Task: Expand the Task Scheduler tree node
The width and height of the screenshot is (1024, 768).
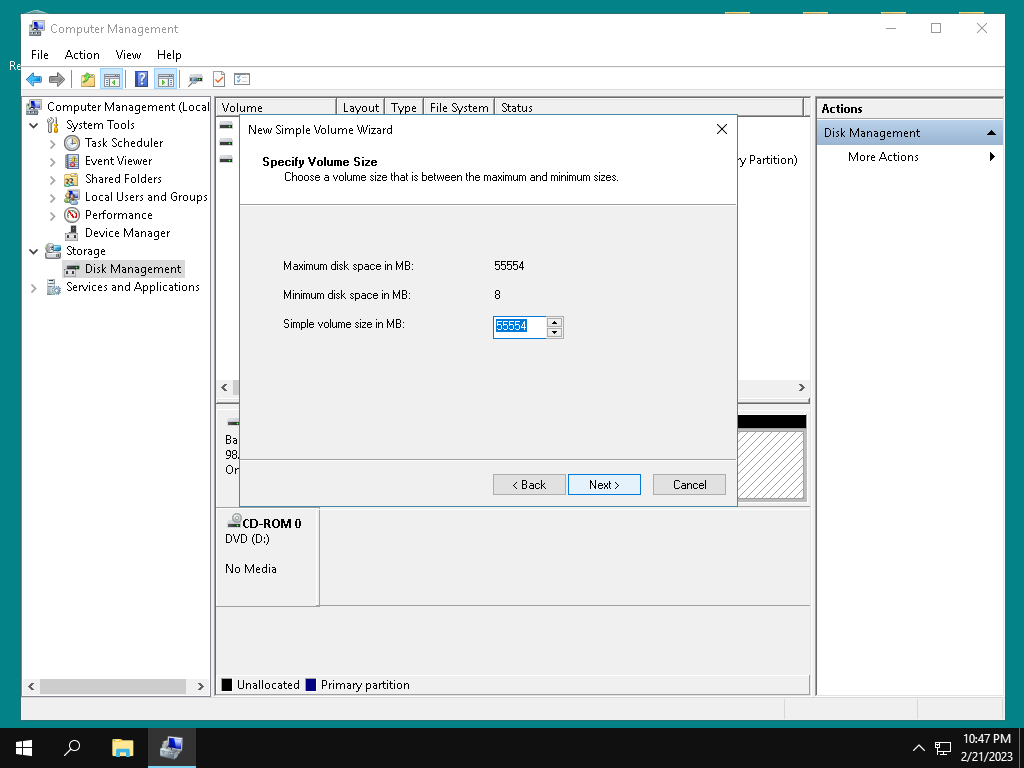Action: 53,144
